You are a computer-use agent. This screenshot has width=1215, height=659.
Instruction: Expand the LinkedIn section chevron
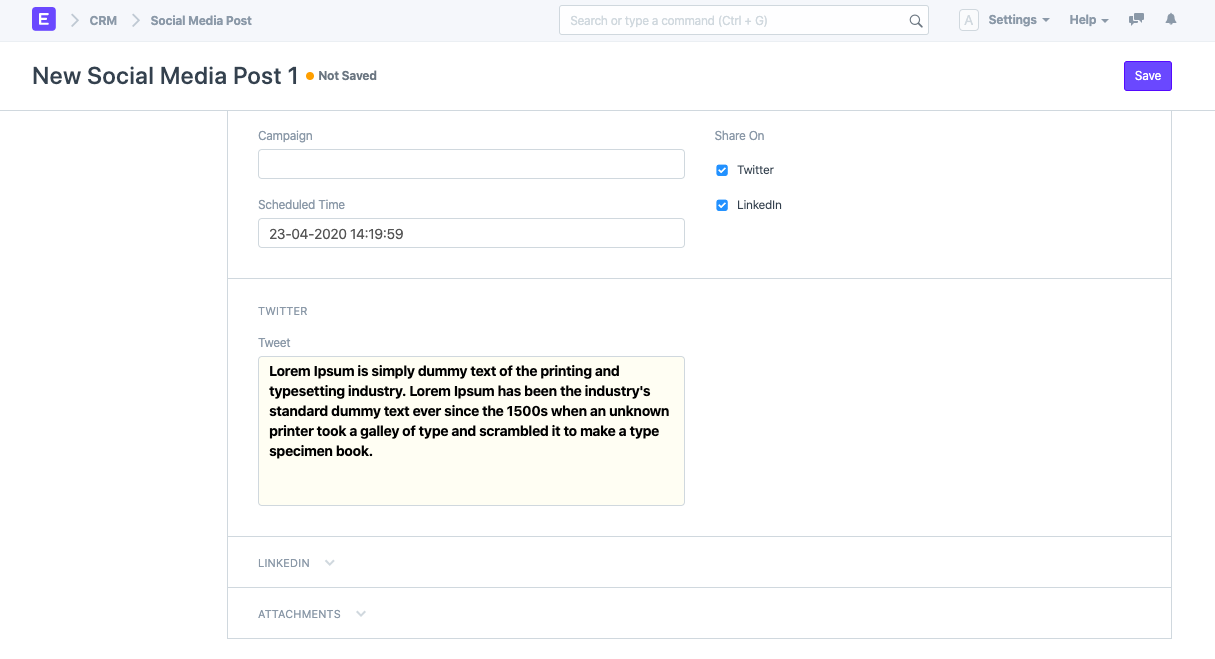pos(329,563)
